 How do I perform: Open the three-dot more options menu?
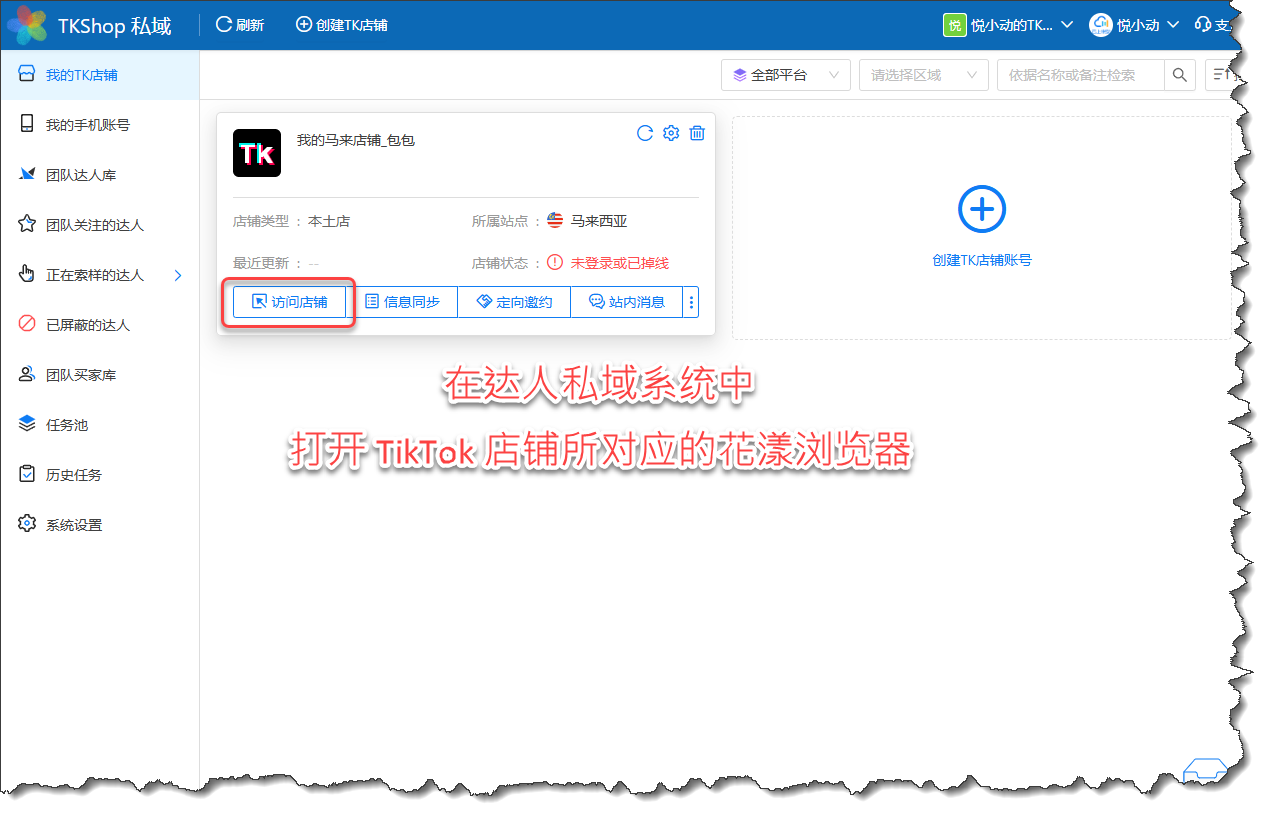click(x=691, y=302)
